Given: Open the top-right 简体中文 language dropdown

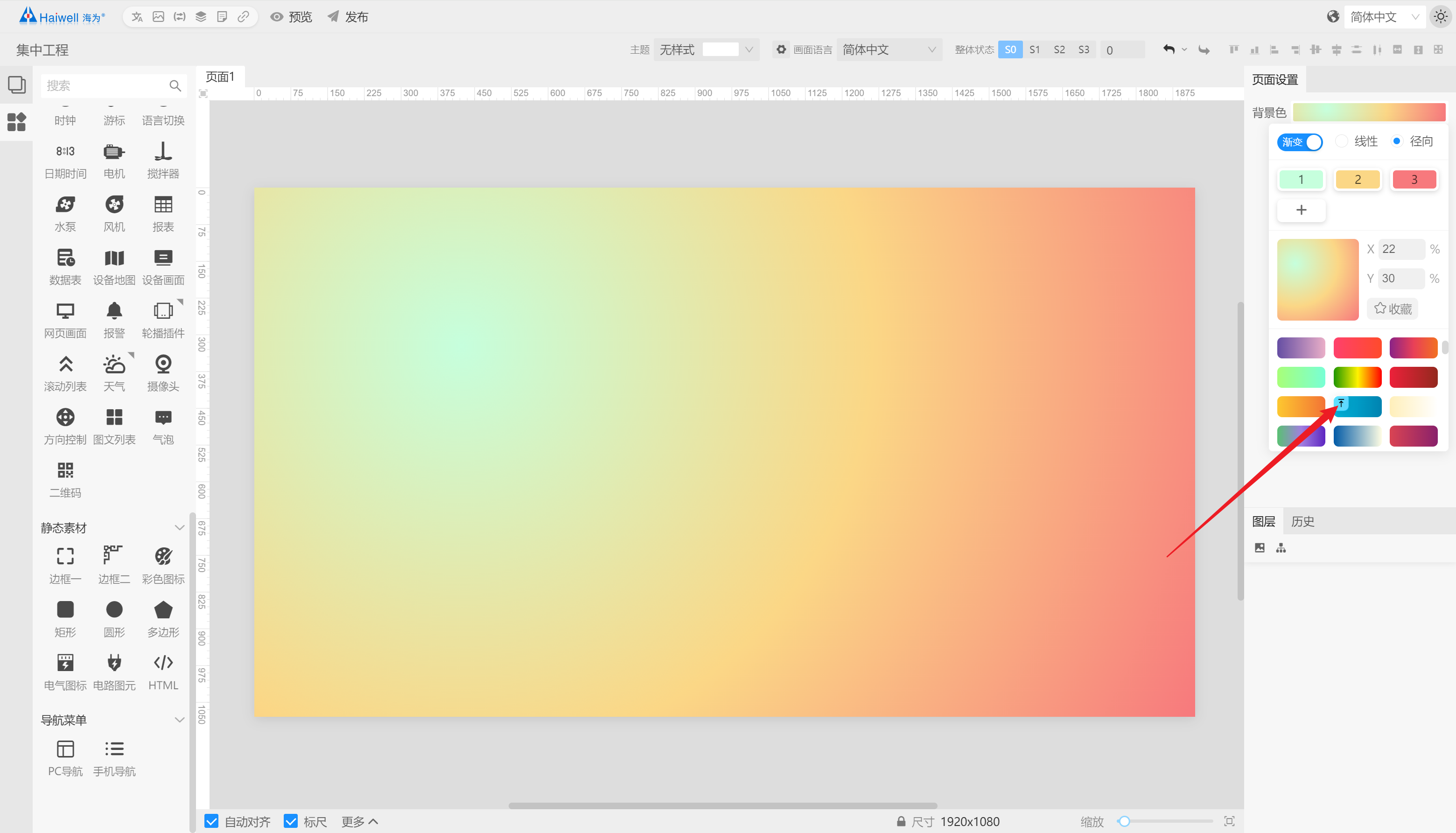Looking at the screenshot, I should point(1385,17).
